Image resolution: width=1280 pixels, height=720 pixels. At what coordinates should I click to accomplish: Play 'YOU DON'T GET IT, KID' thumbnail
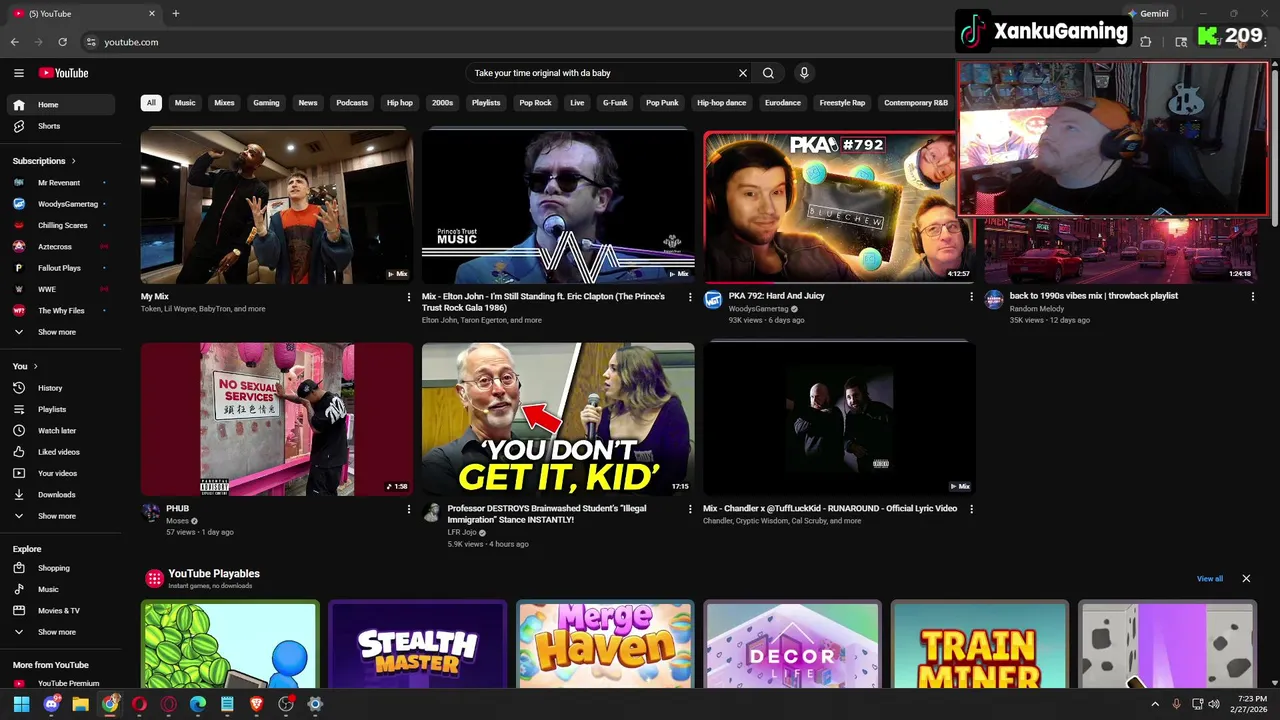558,419
